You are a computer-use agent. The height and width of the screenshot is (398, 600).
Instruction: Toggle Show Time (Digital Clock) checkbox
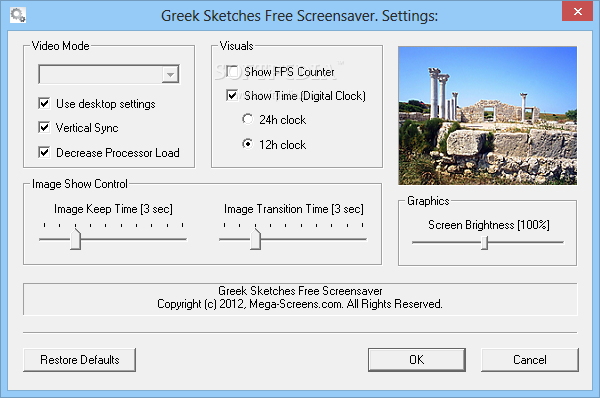pos(232,95)
